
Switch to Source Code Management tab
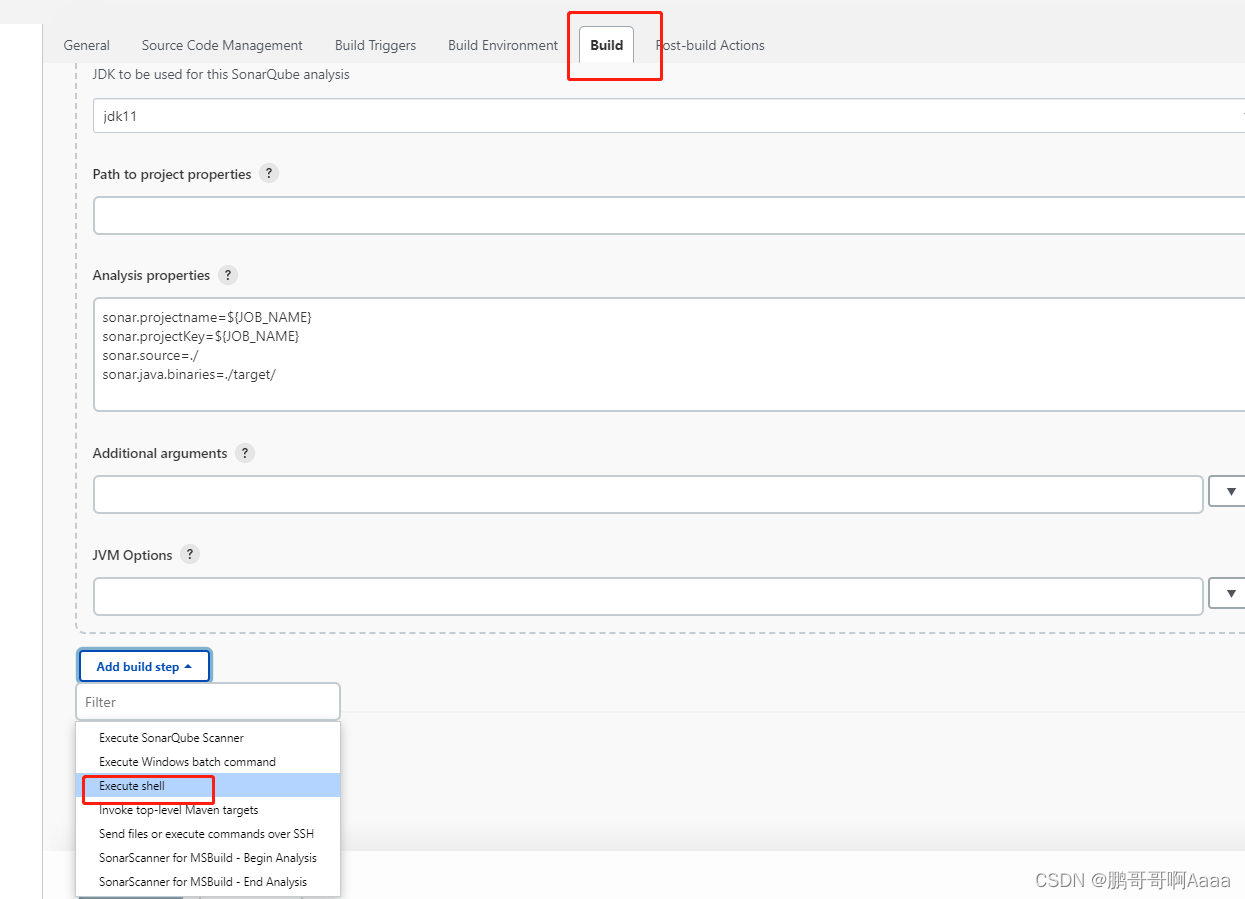click(x=222, y=45)
